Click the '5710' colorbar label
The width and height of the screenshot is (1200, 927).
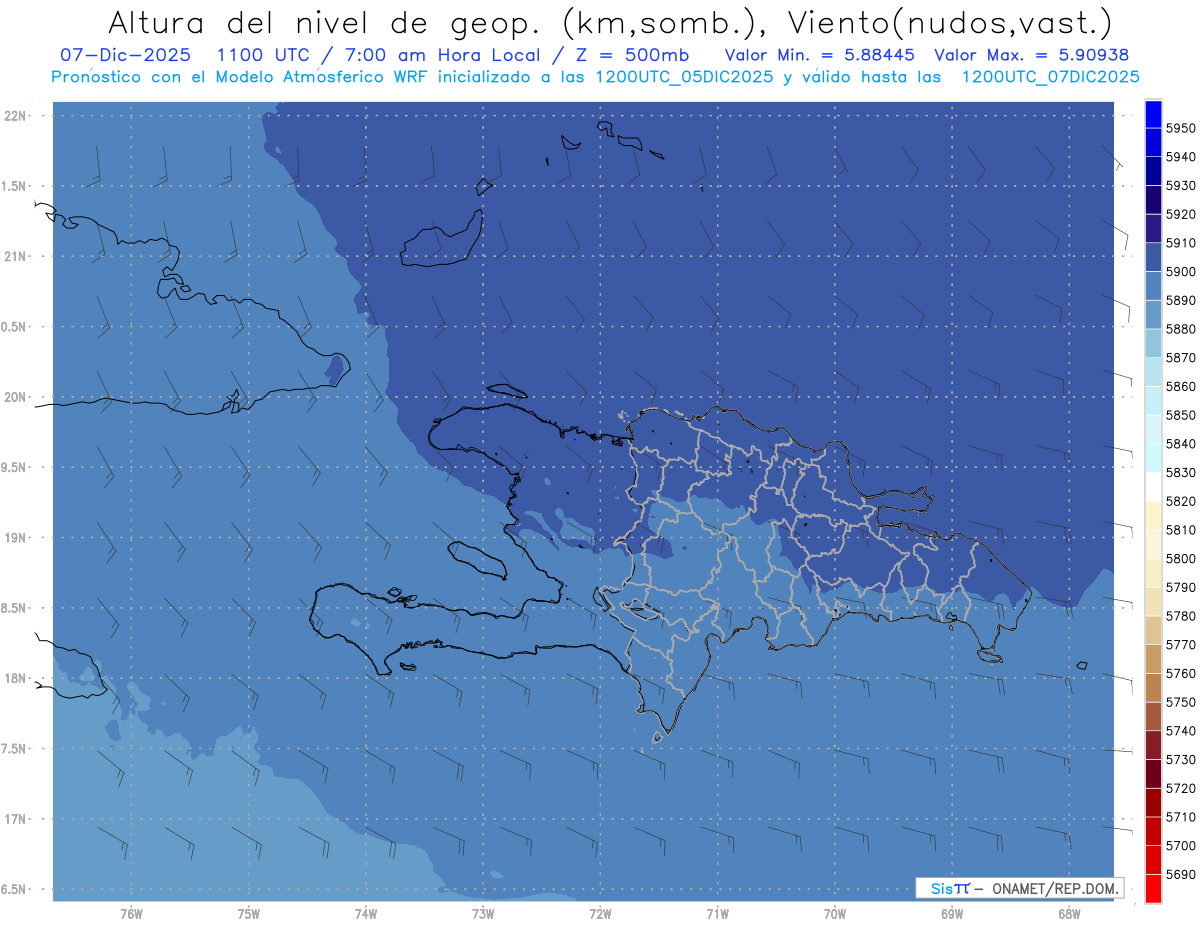(1180, 817)
